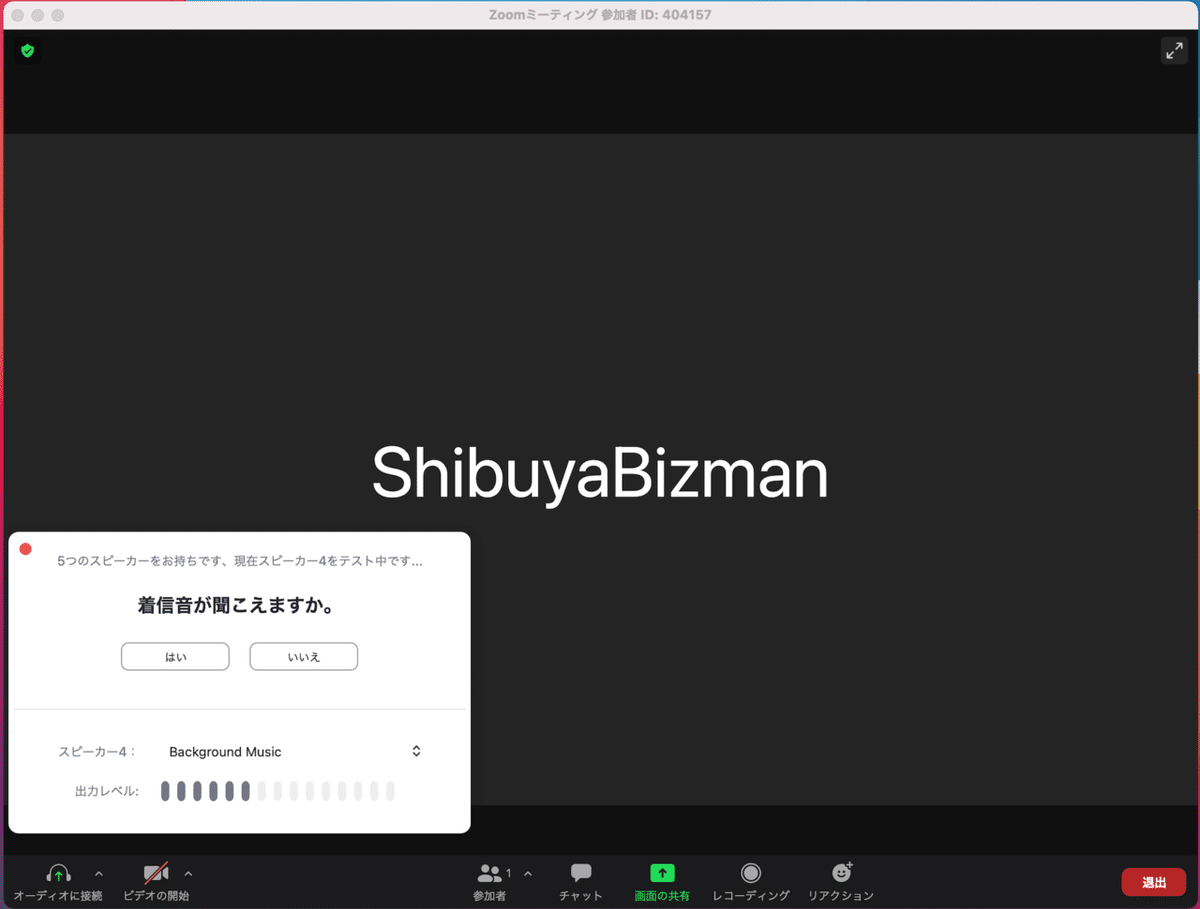This screenshot has height=909, width=1200.
Task: Click the red 退出 leave button
Action: [1154, 882]
